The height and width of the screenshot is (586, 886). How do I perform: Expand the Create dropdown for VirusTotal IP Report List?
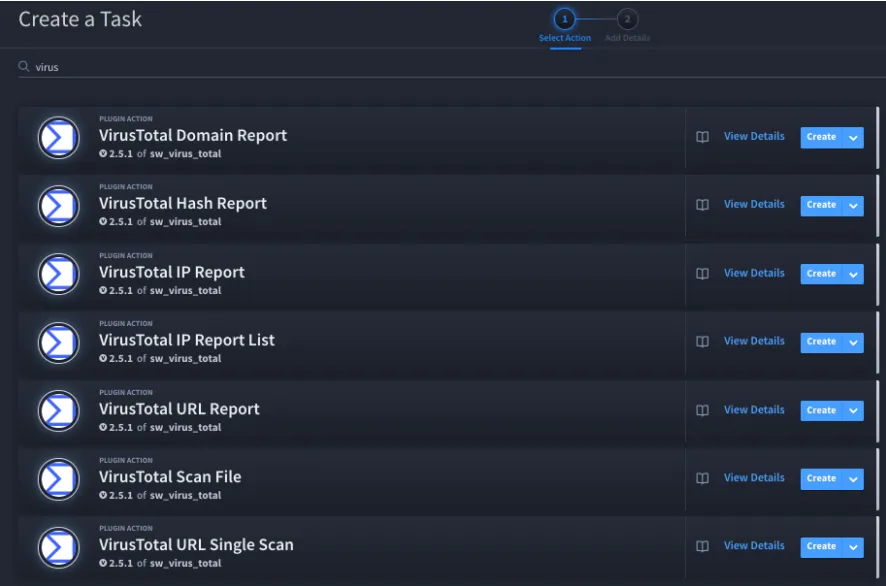tap(853, 342)
